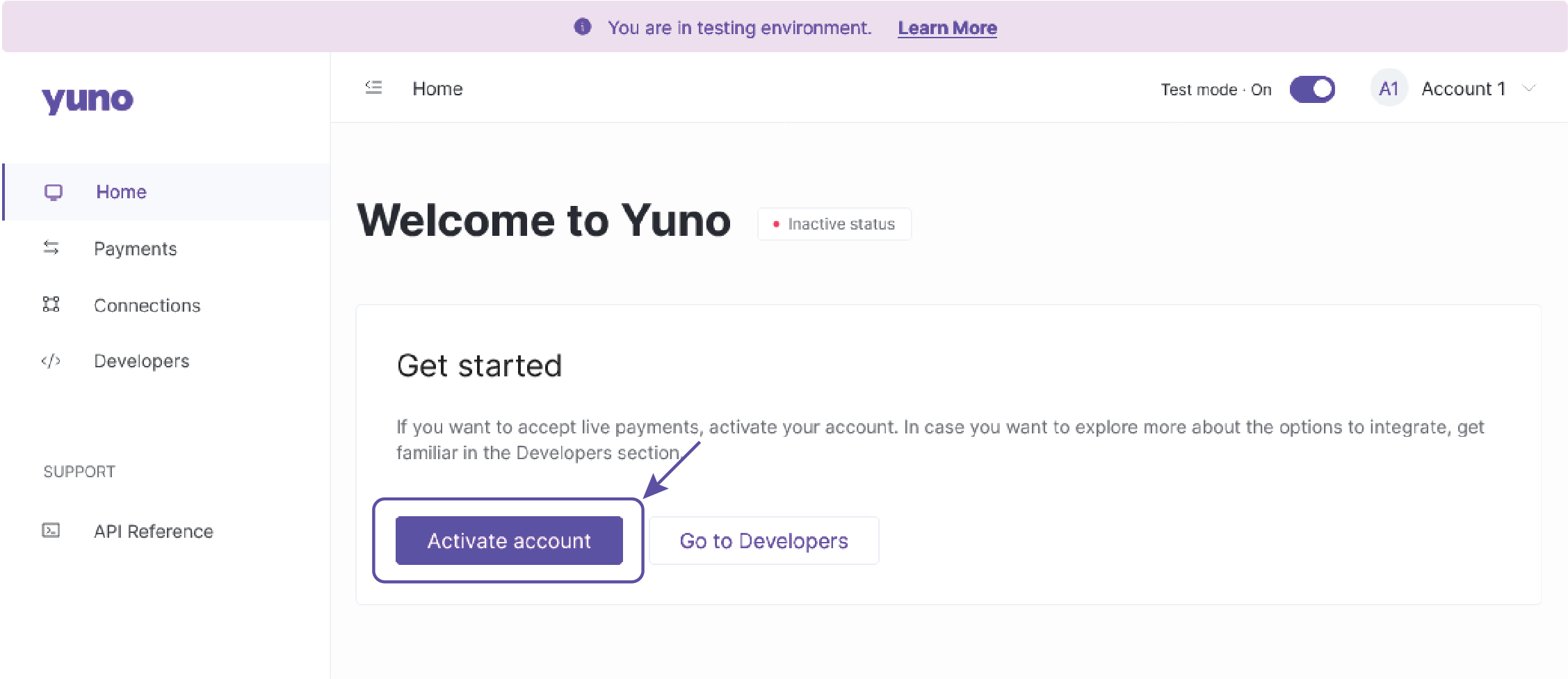Image resolution: width=1568 pixels, height=679 pixels.
Task: Click the Connections nodes icon
Action: [51, 304]
